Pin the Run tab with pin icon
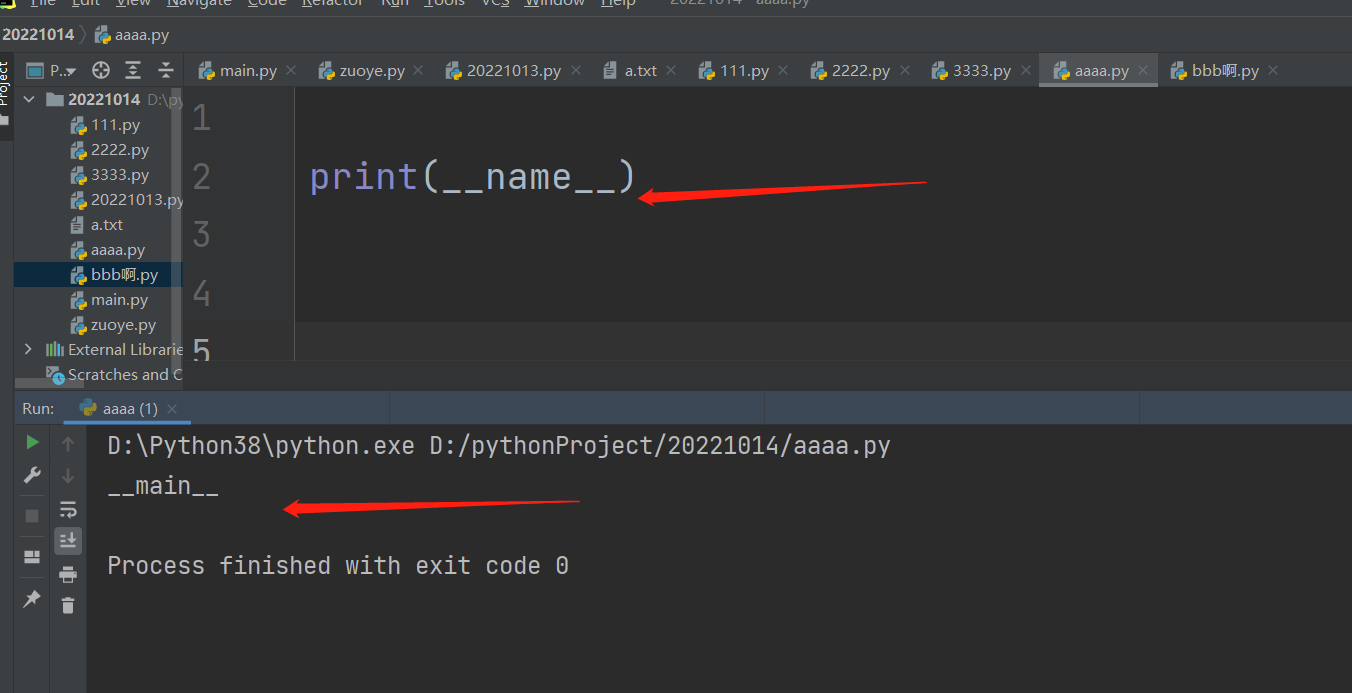1352x693 pixels. pyautogui.click(x=32, y=598)
